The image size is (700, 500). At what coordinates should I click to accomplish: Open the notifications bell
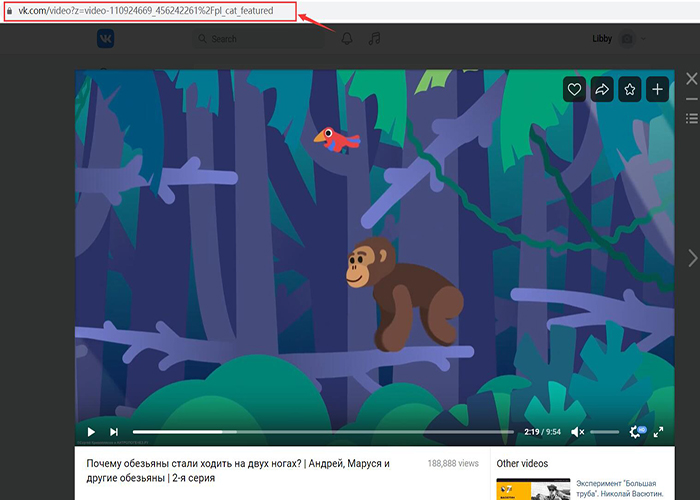347,39
